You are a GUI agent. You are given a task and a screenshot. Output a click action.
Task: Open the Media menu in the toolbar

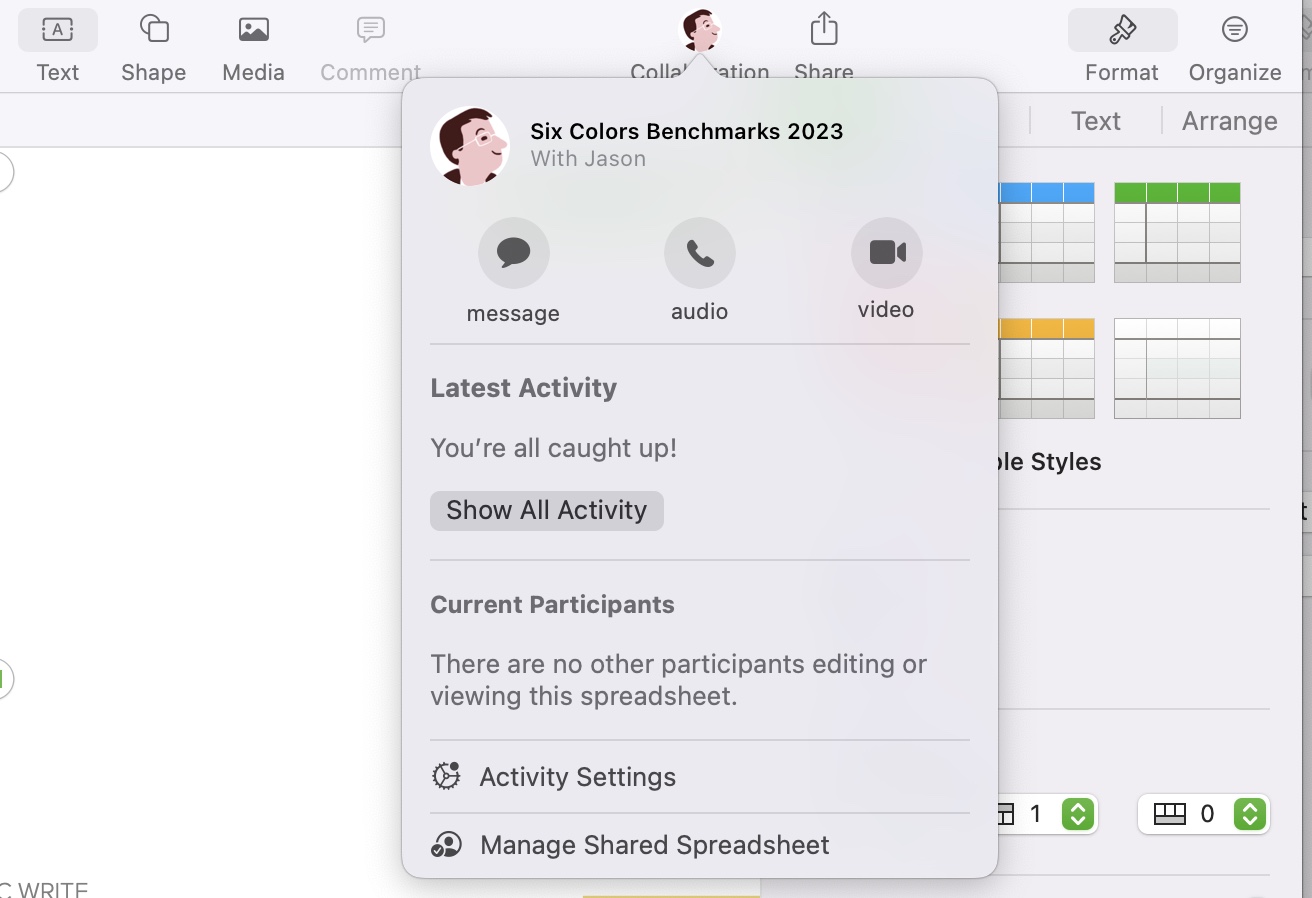[253, 47]
